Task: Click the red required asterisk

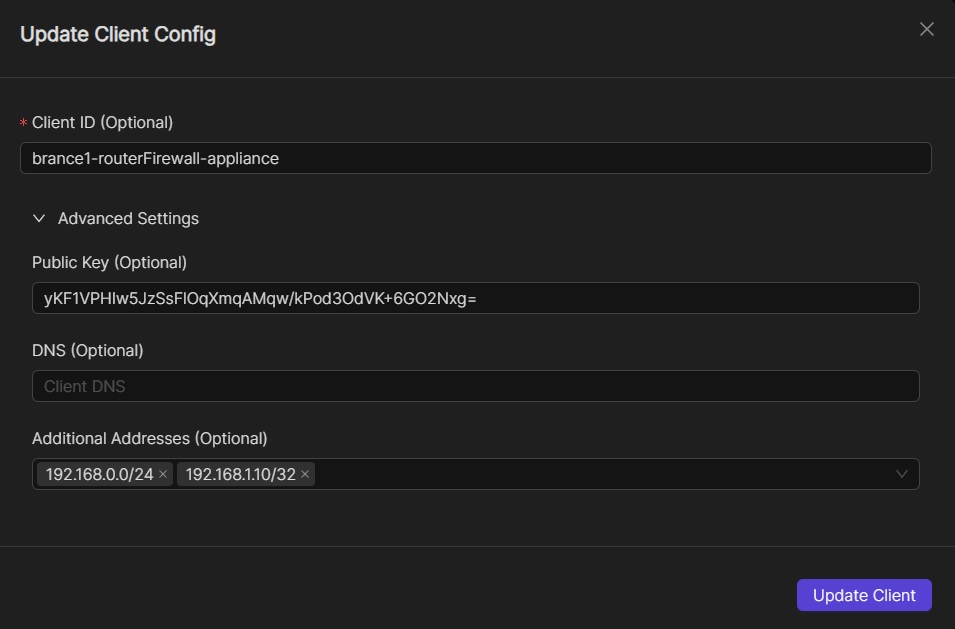Action: point(23,123)
